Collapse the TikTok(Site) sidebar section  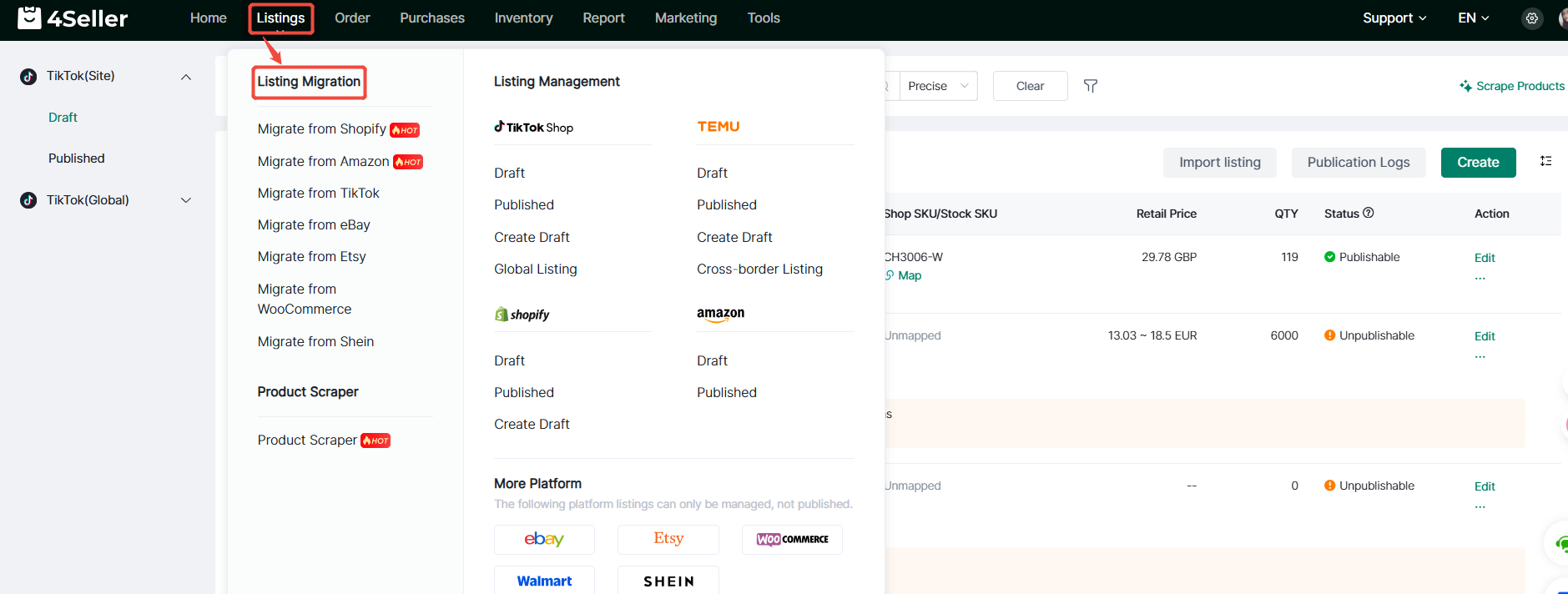pyautogui.click(x=186, y=77)
